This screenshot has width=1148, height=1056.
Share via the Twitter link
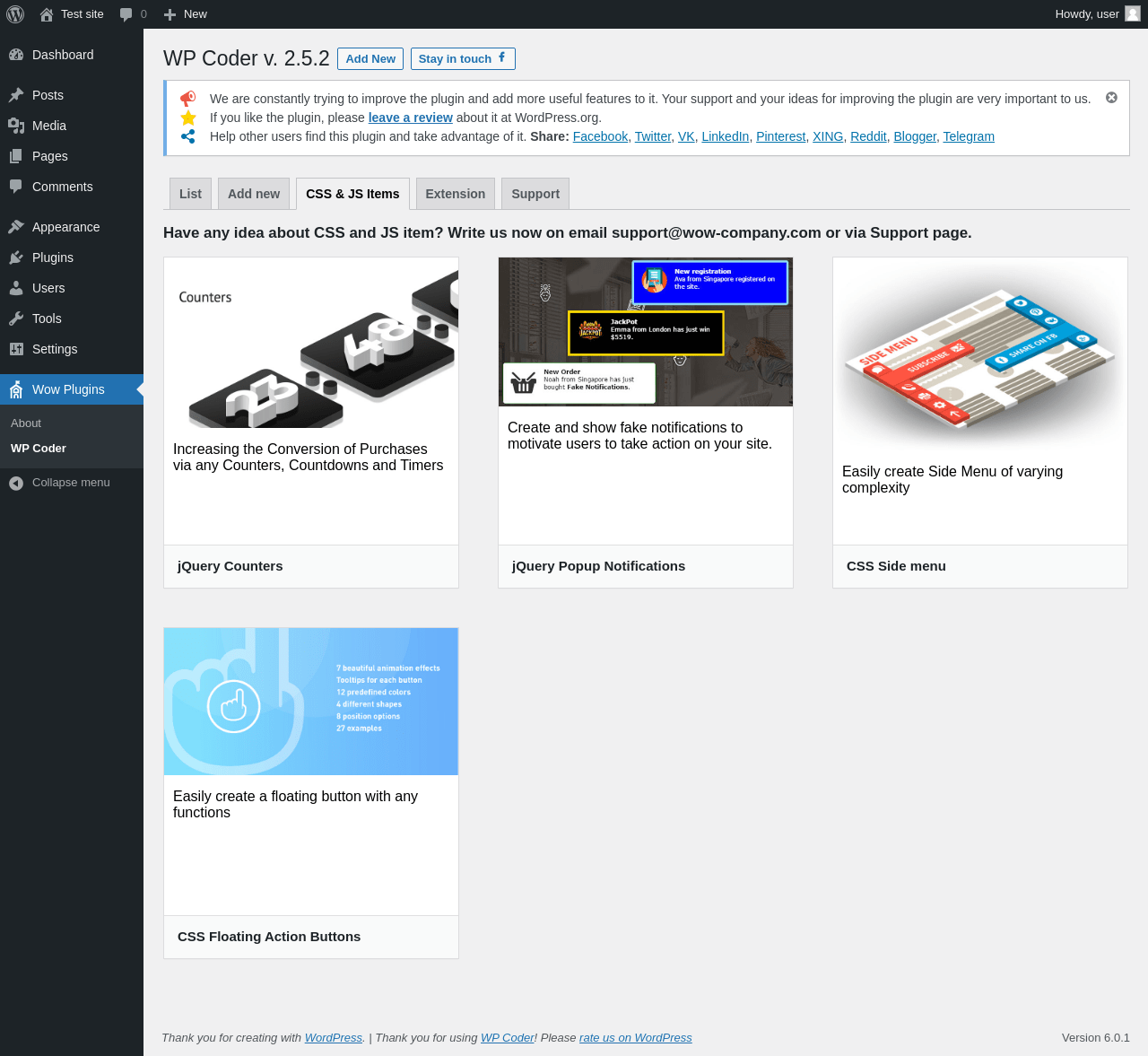point(653,136)
